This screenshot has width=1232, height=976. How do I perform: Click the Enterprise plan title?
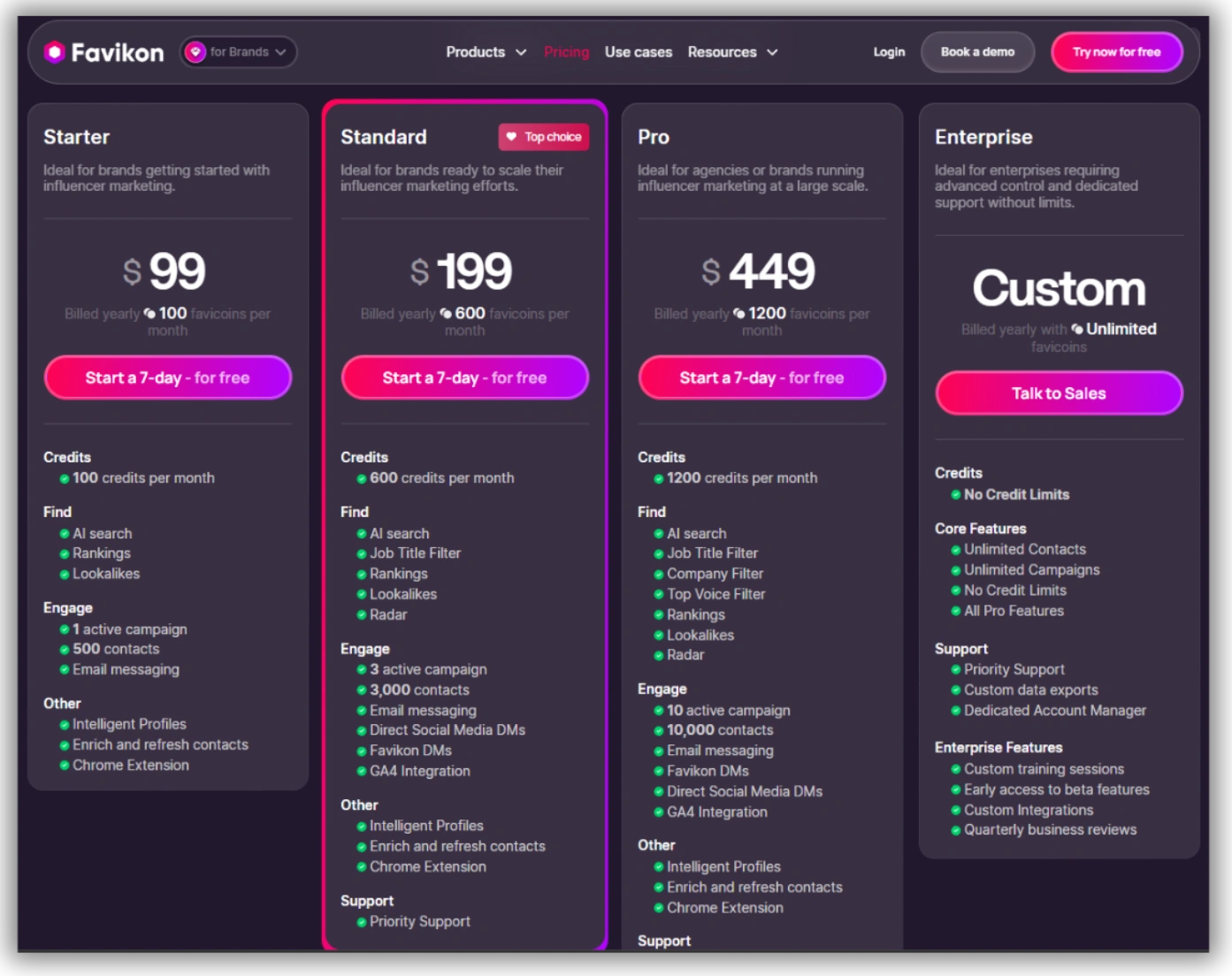point(983,137)
